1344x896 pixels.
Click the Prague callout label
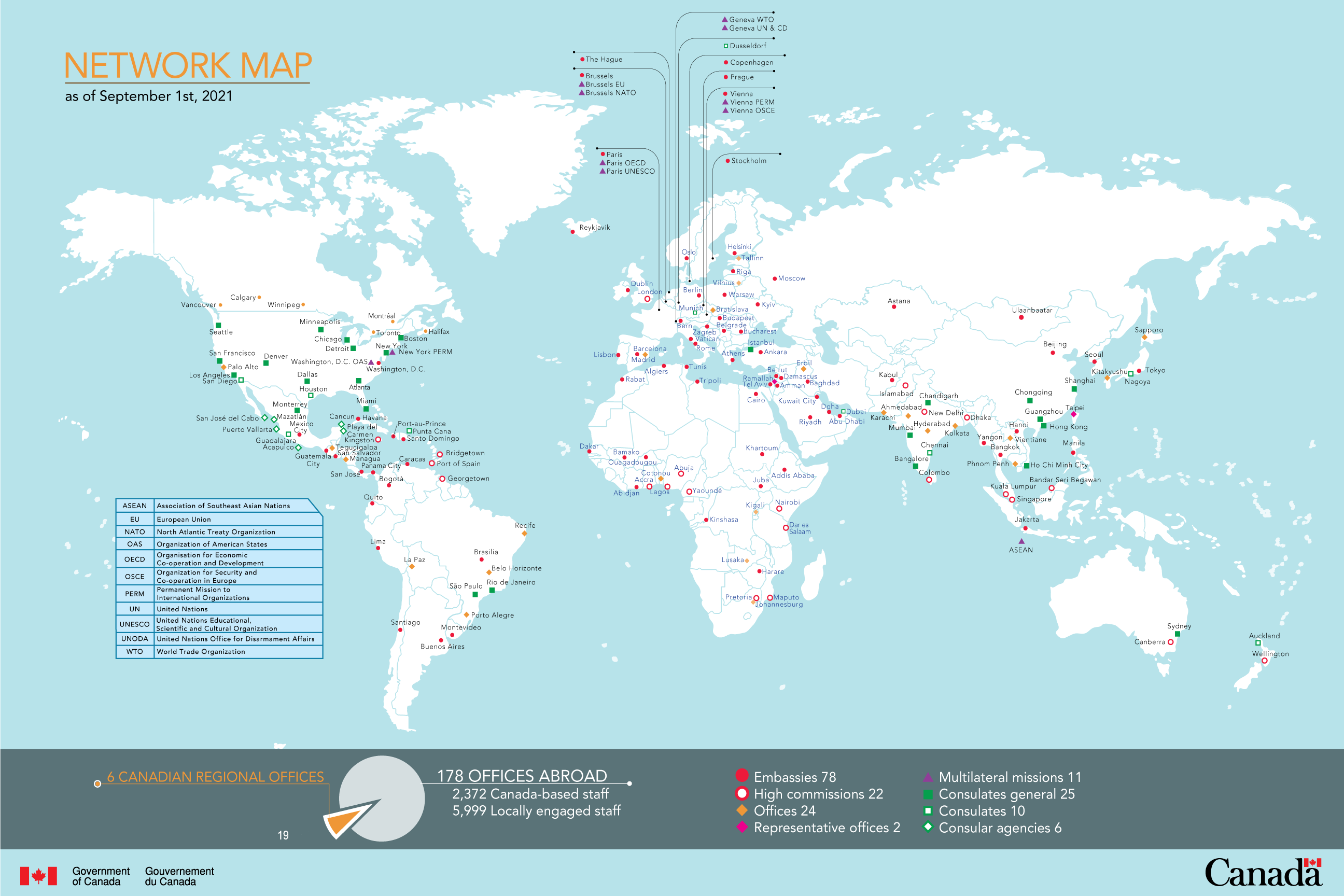[741, 77]
